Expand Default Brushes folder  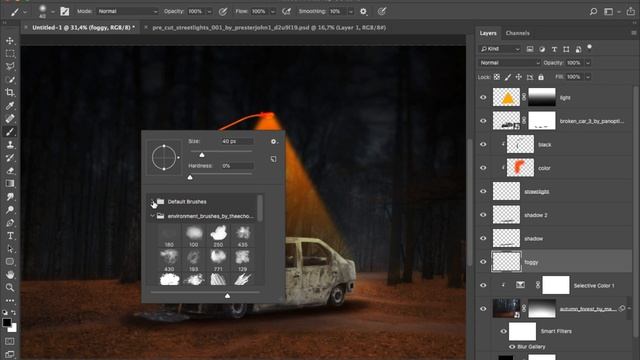152,201
